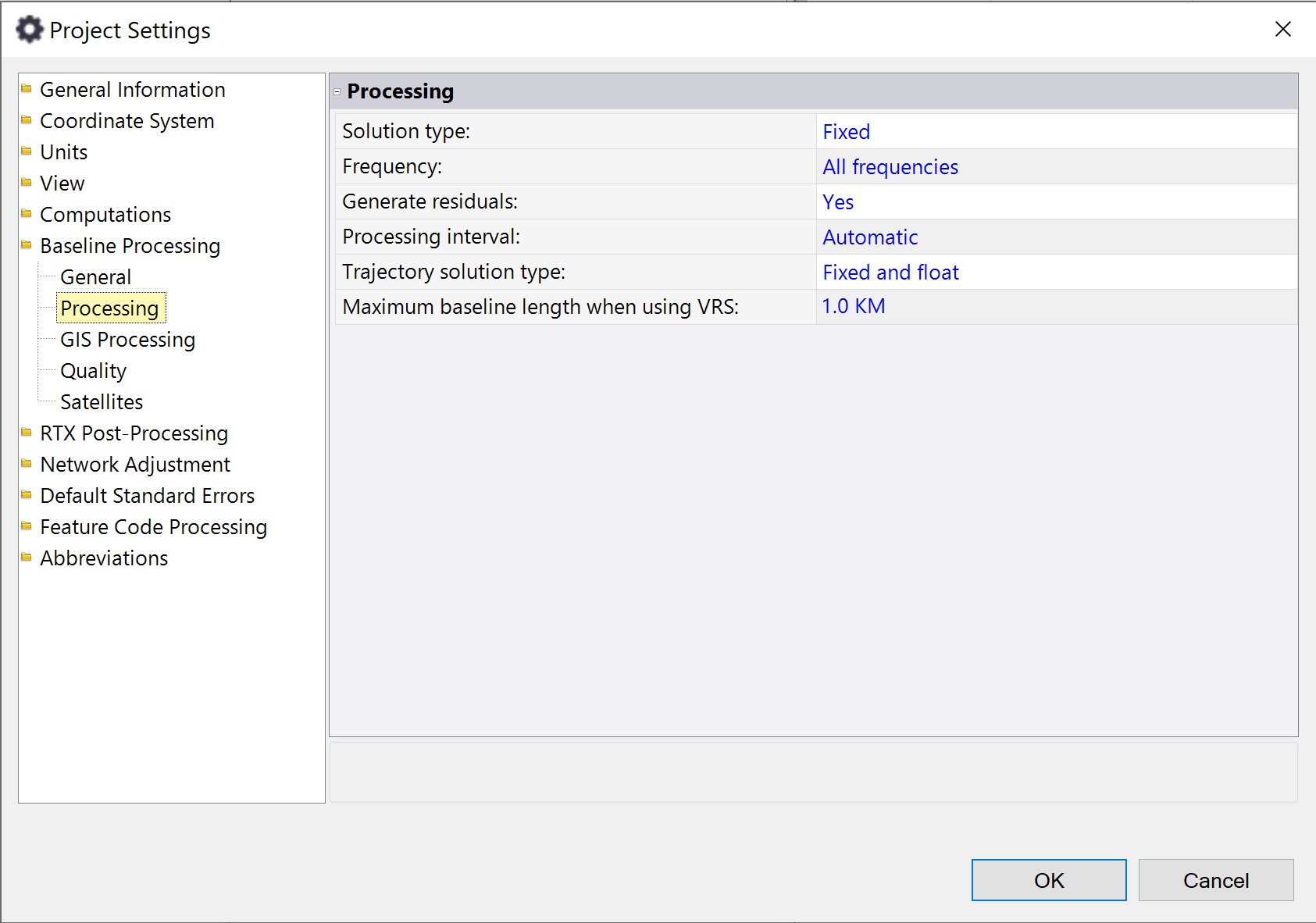Select GIS Processing in the tree
The image size is (1316, 923).
click(127, 340)
